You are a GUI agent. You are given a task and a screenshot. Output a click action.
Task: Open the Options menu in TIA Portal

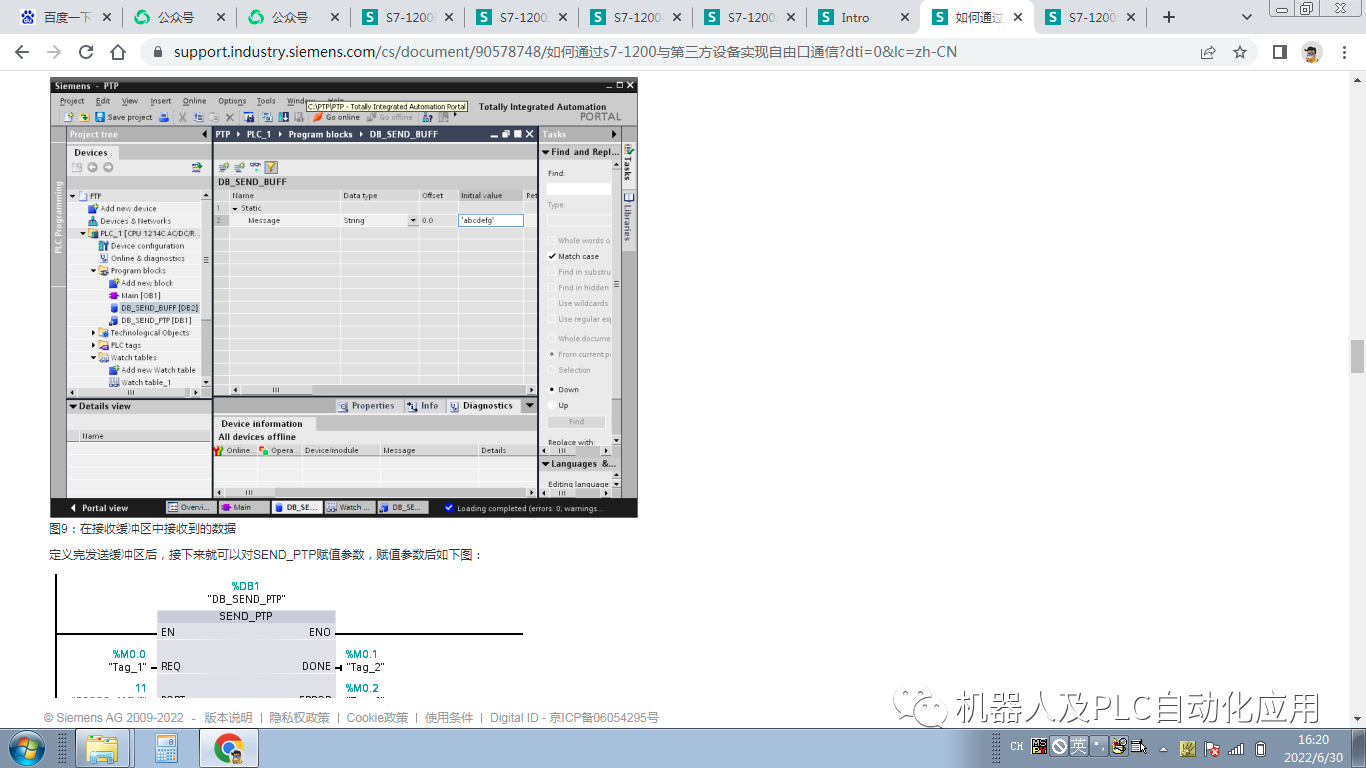pyautogui.click(x=232, y=101)
